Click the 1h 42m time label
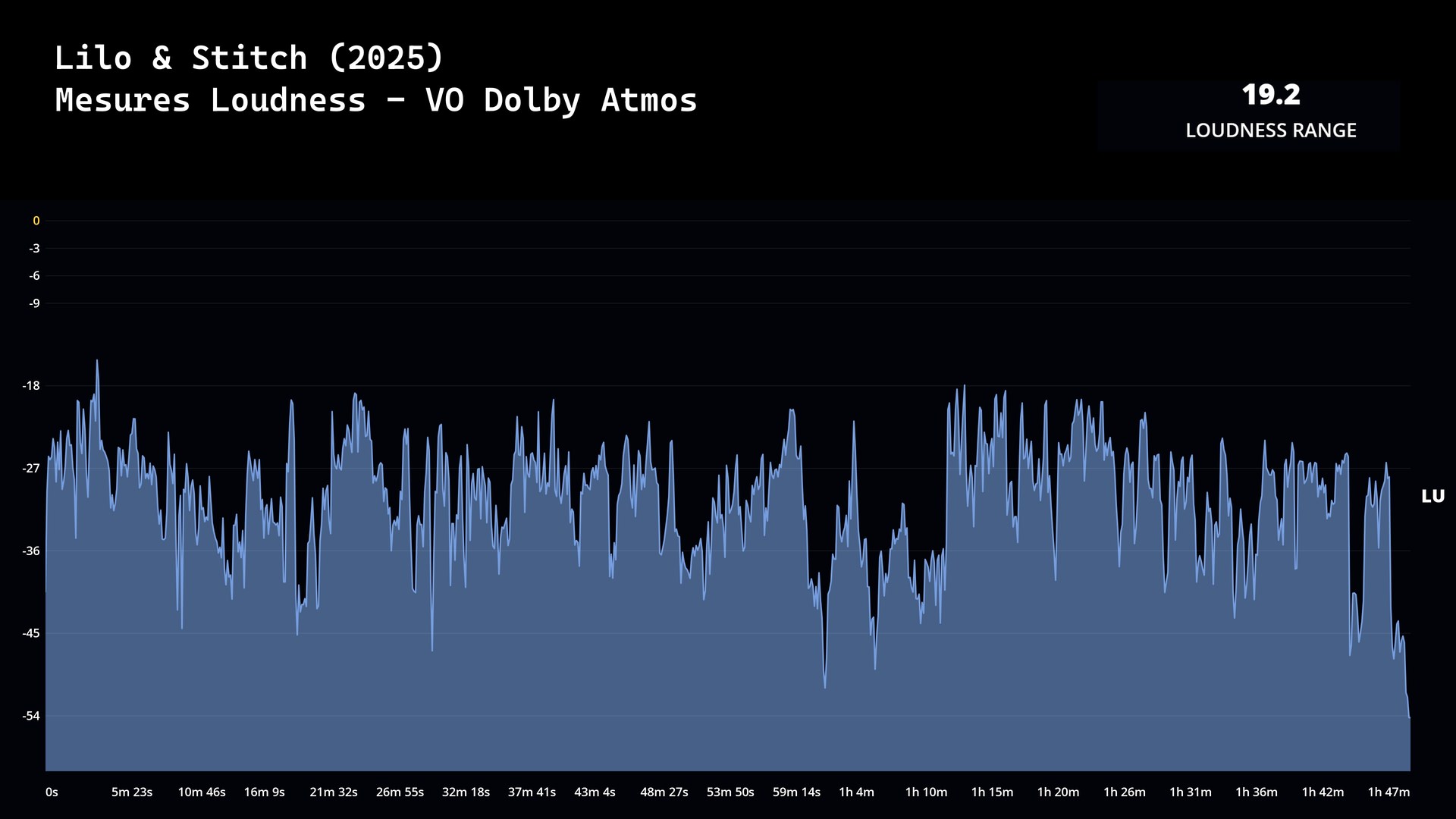 pyautogui.click(x=1323, y=792)
